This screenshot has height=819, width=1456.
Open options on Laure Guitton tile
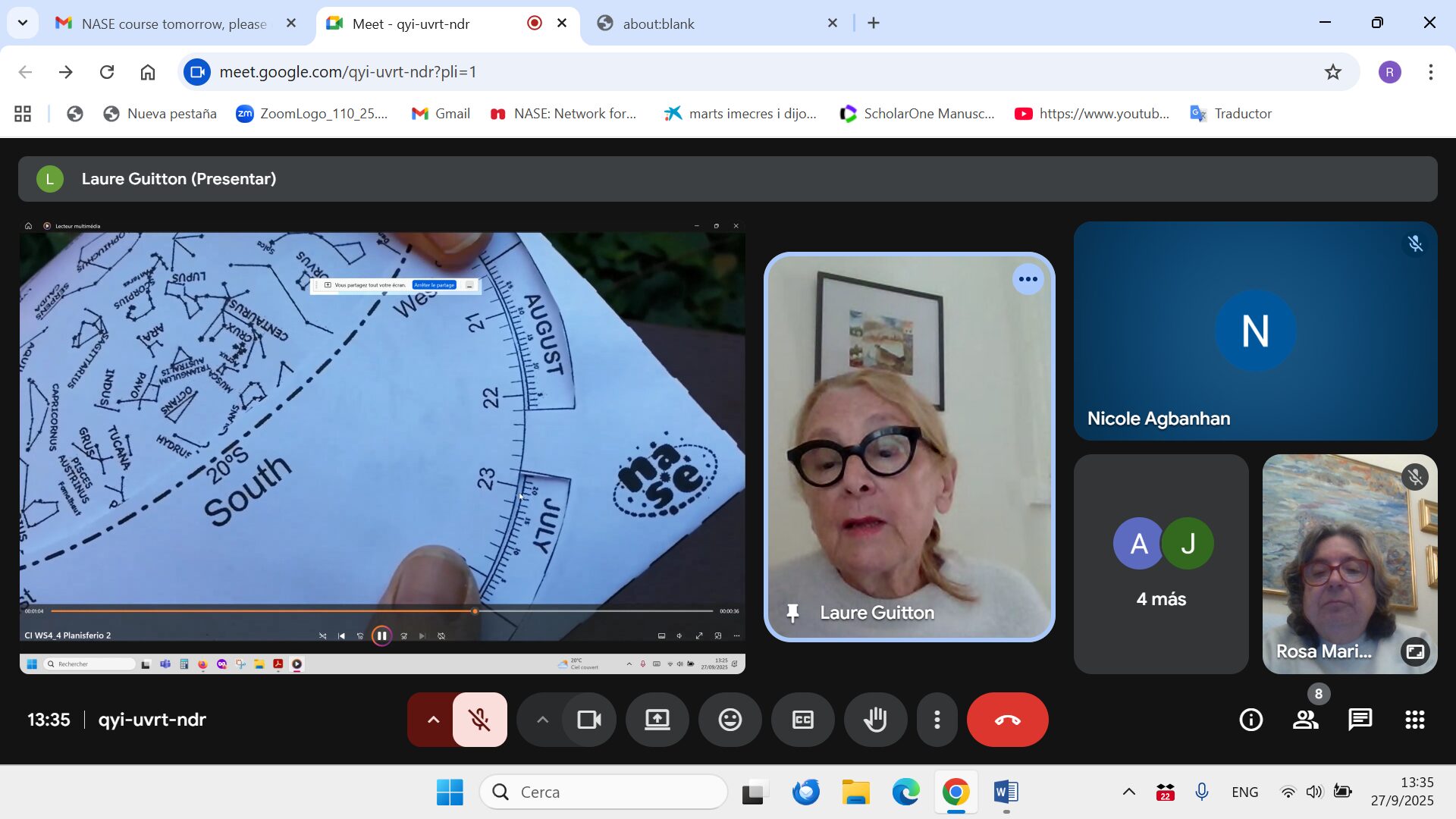[x=1028, y=279]
